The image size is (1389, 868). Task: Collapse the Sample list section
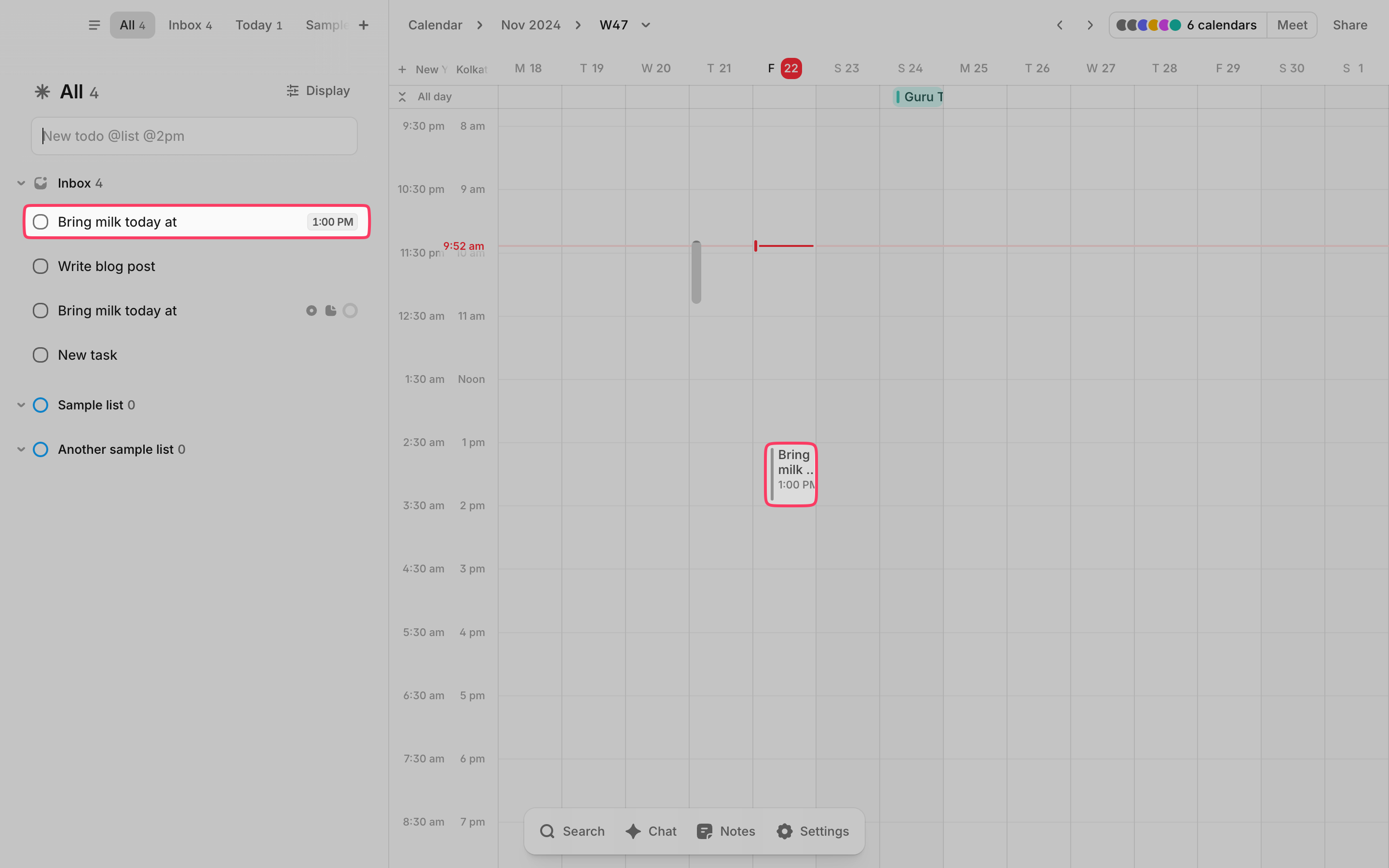21,405
